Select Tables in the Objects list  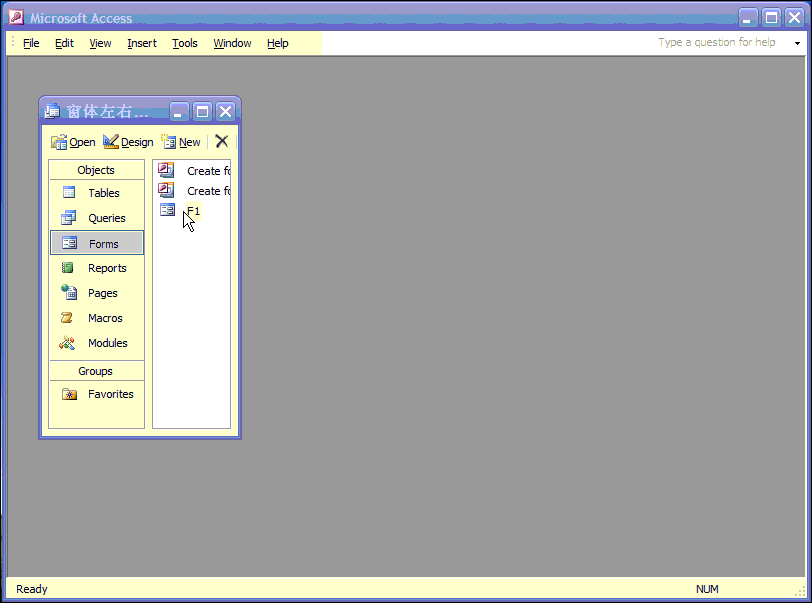pos(97,193)
